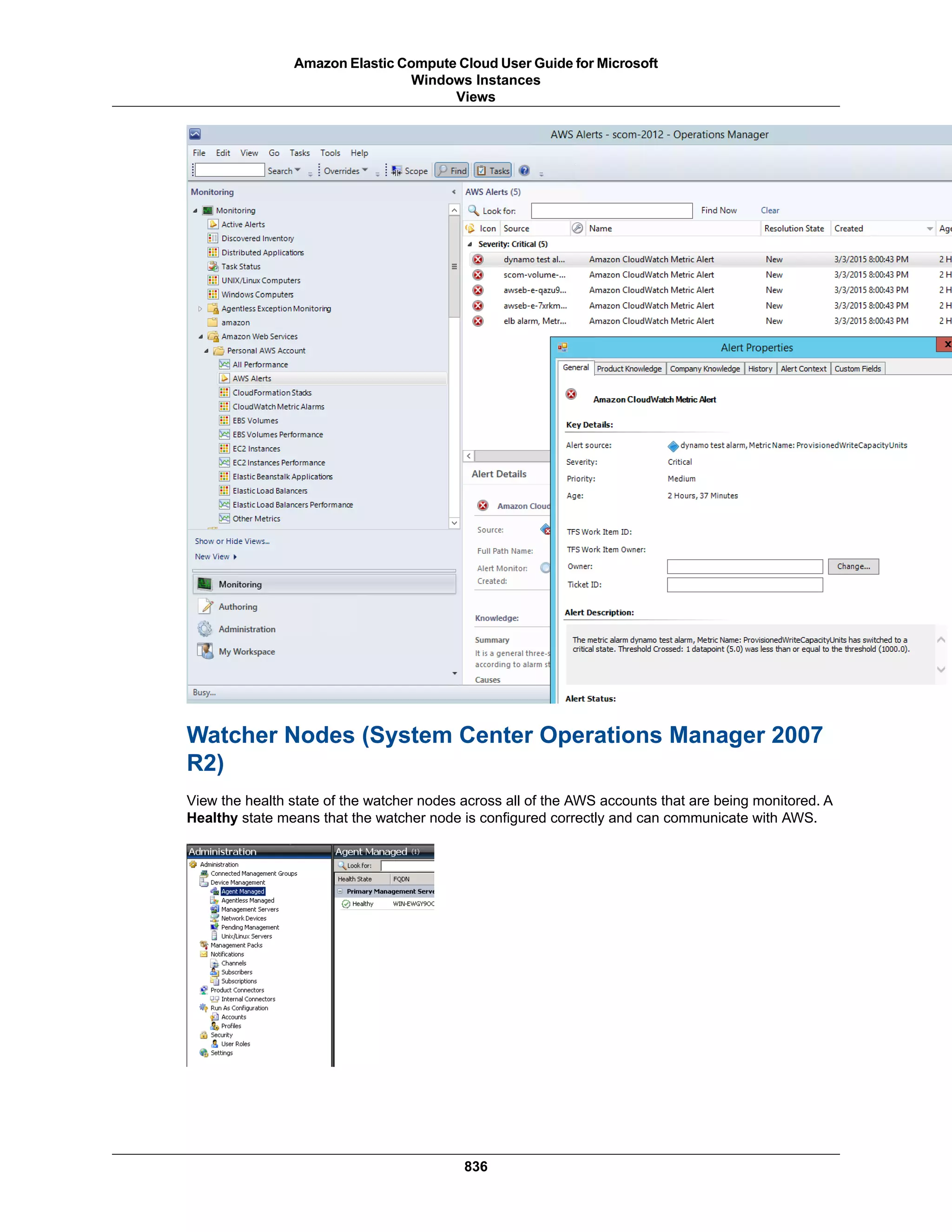
Task: Click the Monitoring navigation button icon
Action: click(x=205, y=584)
